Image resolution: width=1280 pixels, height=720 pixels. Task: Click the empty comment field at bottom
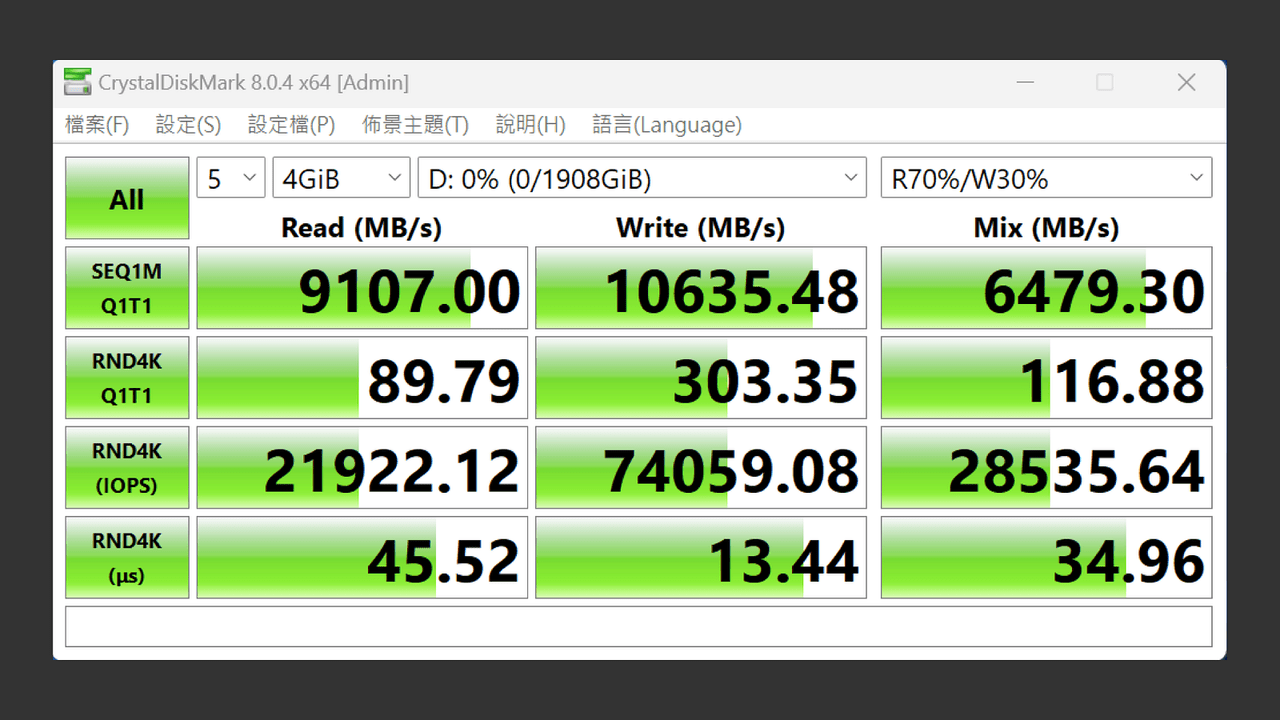[x=639, y=627]
